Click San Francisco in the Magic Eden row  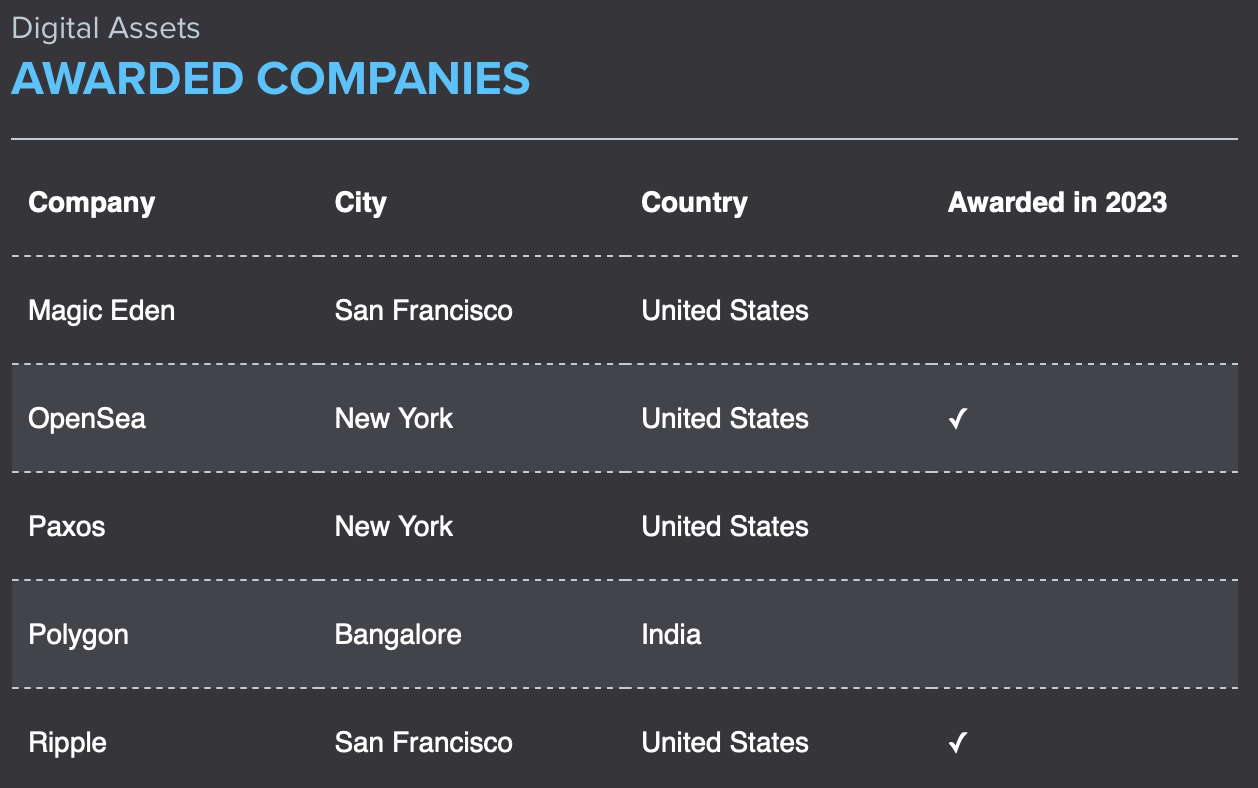click(423, 311)
